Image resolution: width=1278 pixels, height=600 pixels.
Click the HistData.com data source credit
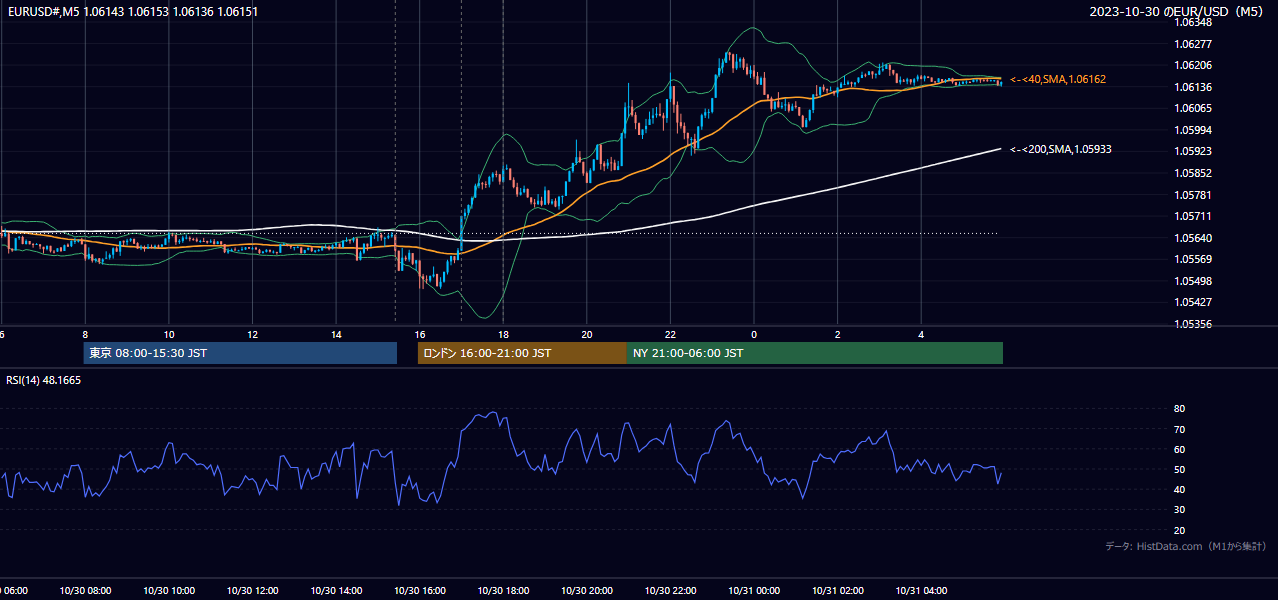tap(1185, 546)
